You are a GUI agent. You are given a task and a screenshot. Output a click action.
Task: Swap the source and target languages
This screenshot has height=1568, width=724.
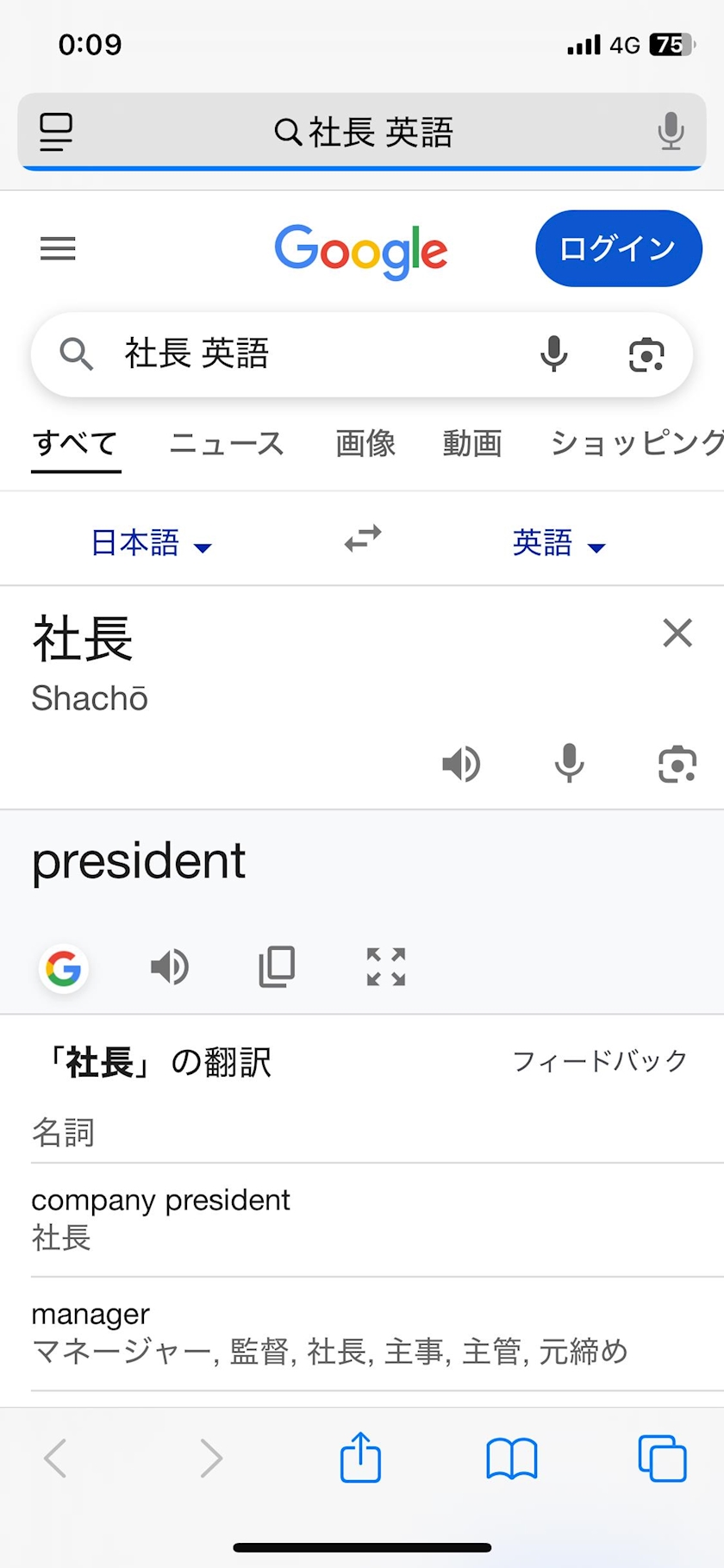(x=363, y=539)
